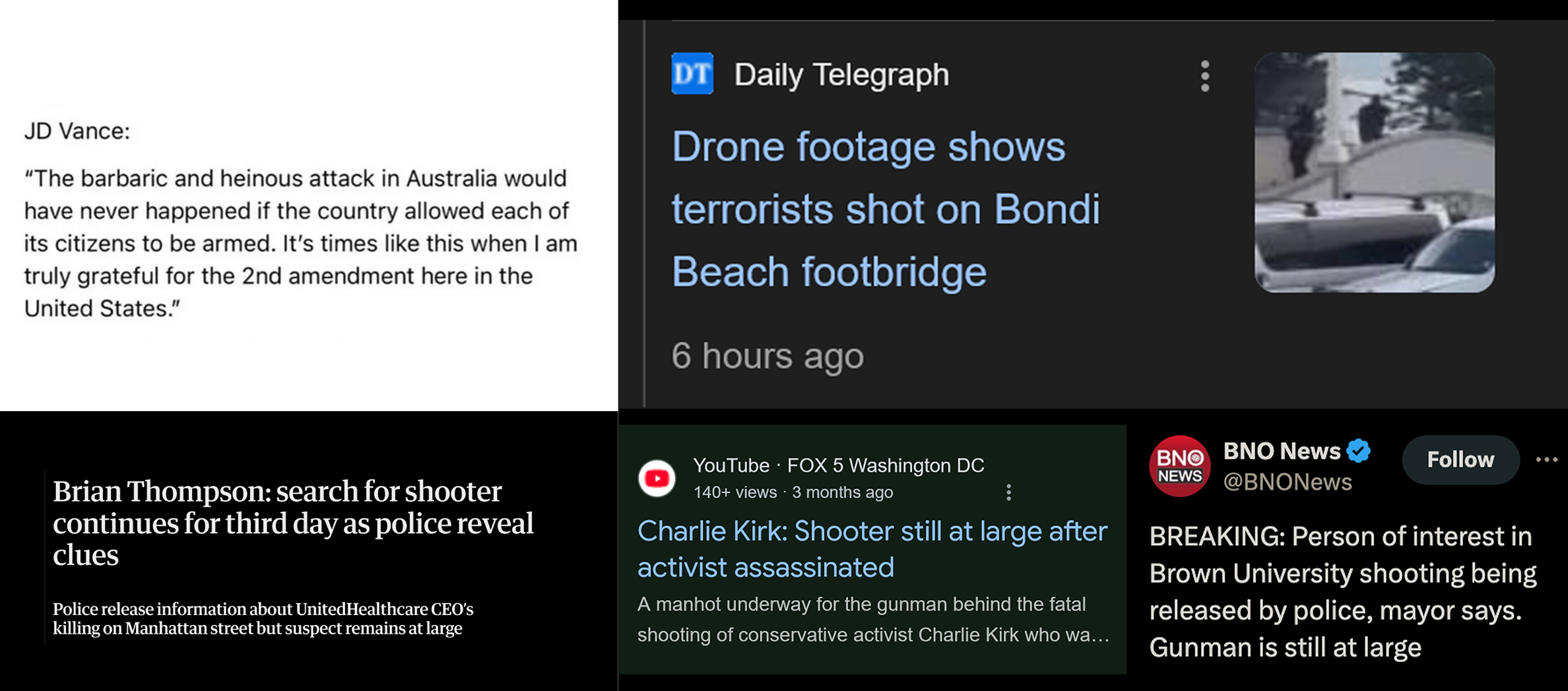Click the BNO News verified badge

pyautogui.click(x=1359, y=451)
